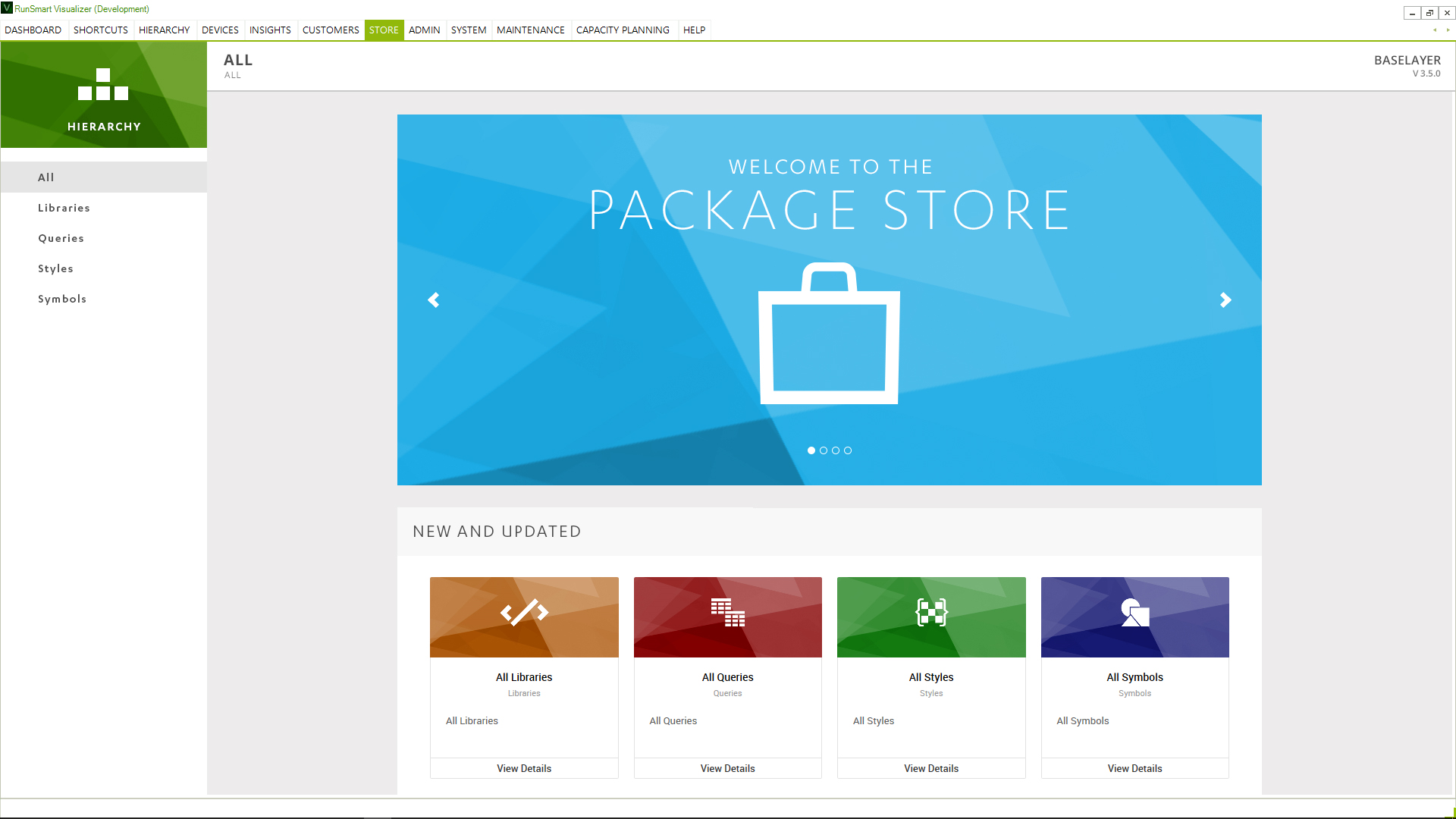This screenshot has height=819, width=1456.
Task: Click the Hierarchy blocks icon in sidebar
Action: point(103,84)
